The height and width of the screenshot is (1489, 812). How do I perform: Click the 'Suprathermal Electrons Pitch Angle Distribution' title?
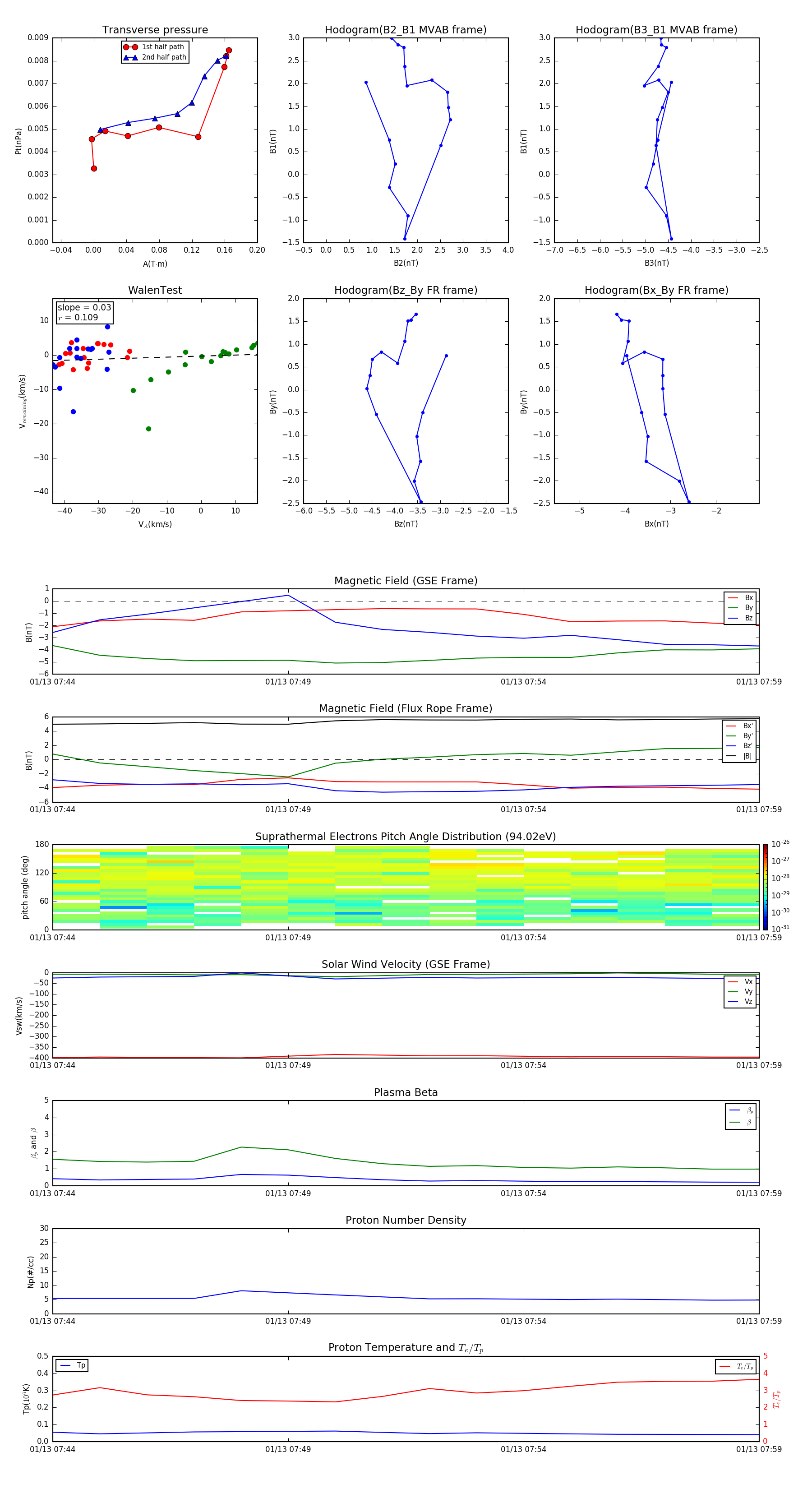coord(406,837)
